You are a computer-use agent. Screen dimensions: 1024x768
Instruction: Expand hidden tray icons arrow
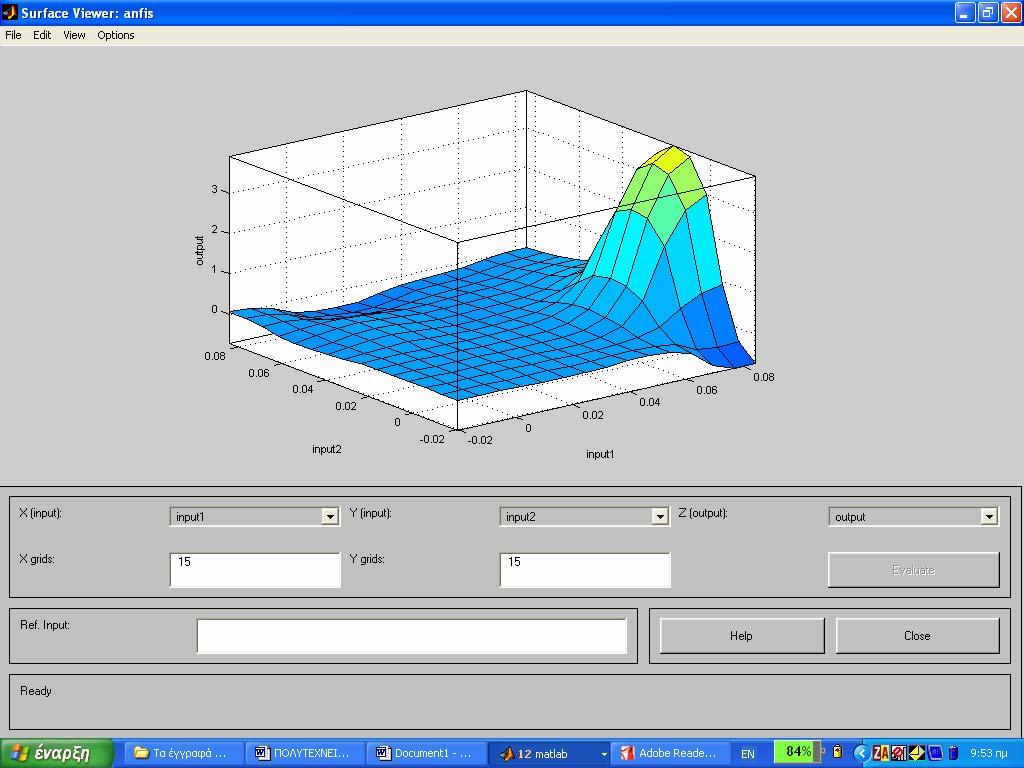coord(861,754)
